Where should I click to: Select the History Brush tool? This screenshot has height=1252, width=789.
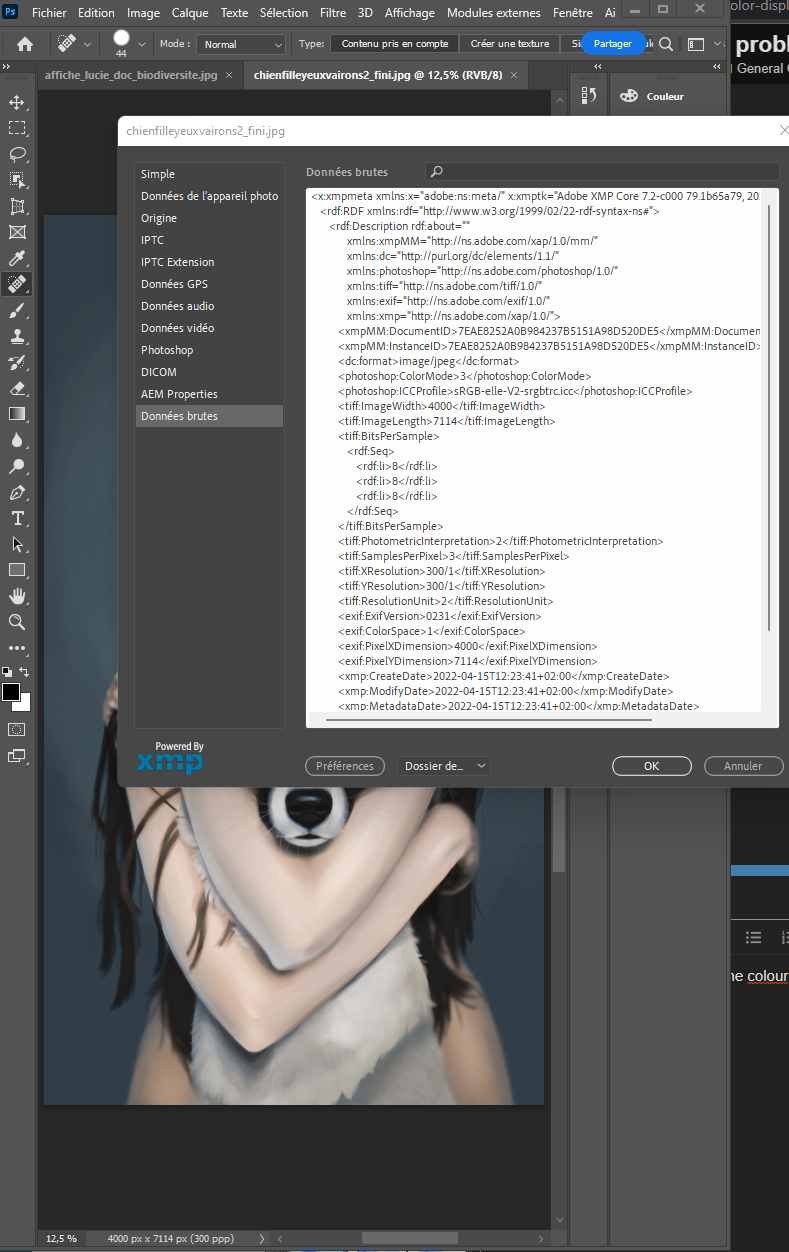(17, 363)
